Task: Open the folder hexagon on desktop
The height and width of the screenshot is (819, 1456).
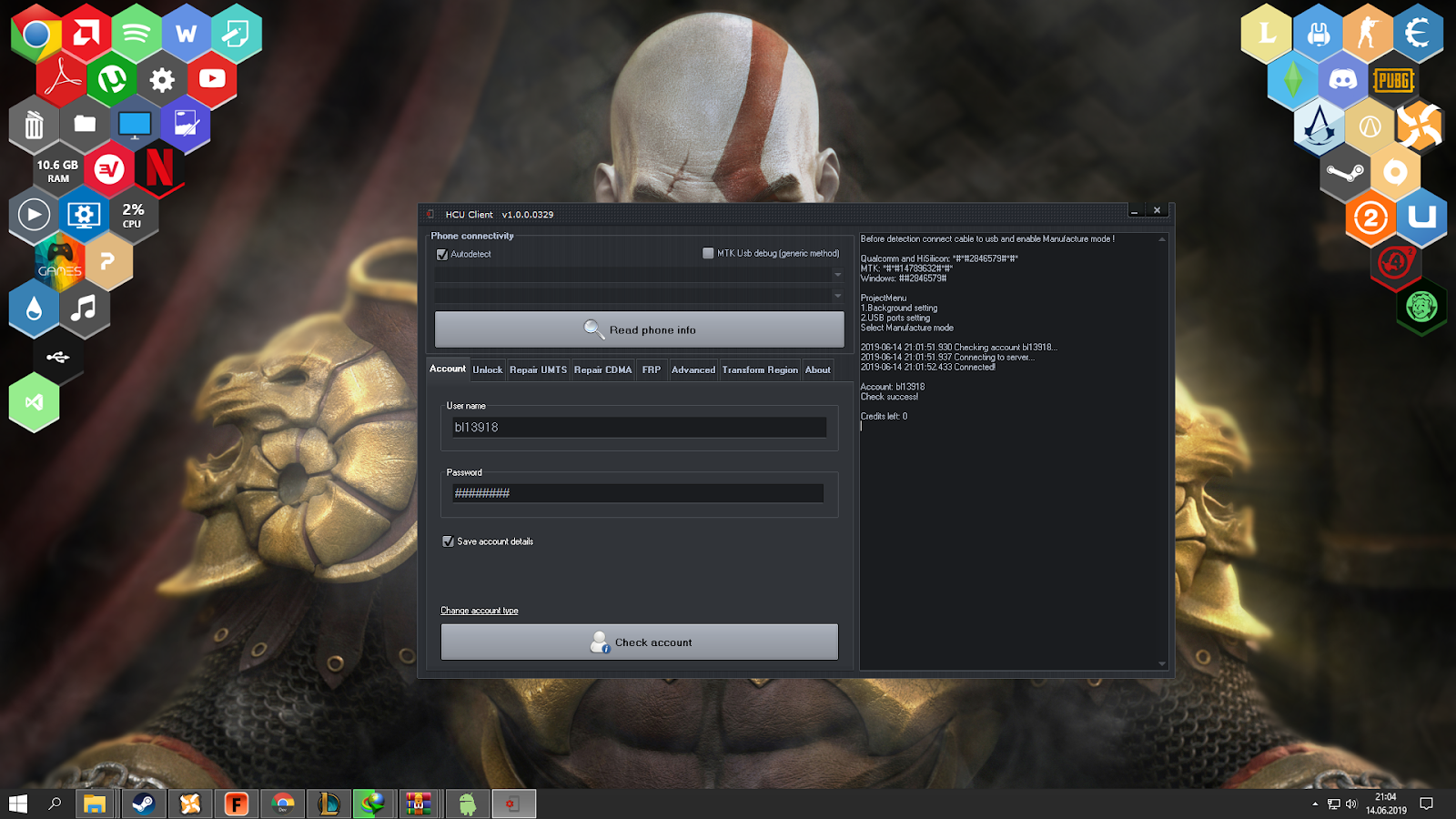Action: pos(85,124)
